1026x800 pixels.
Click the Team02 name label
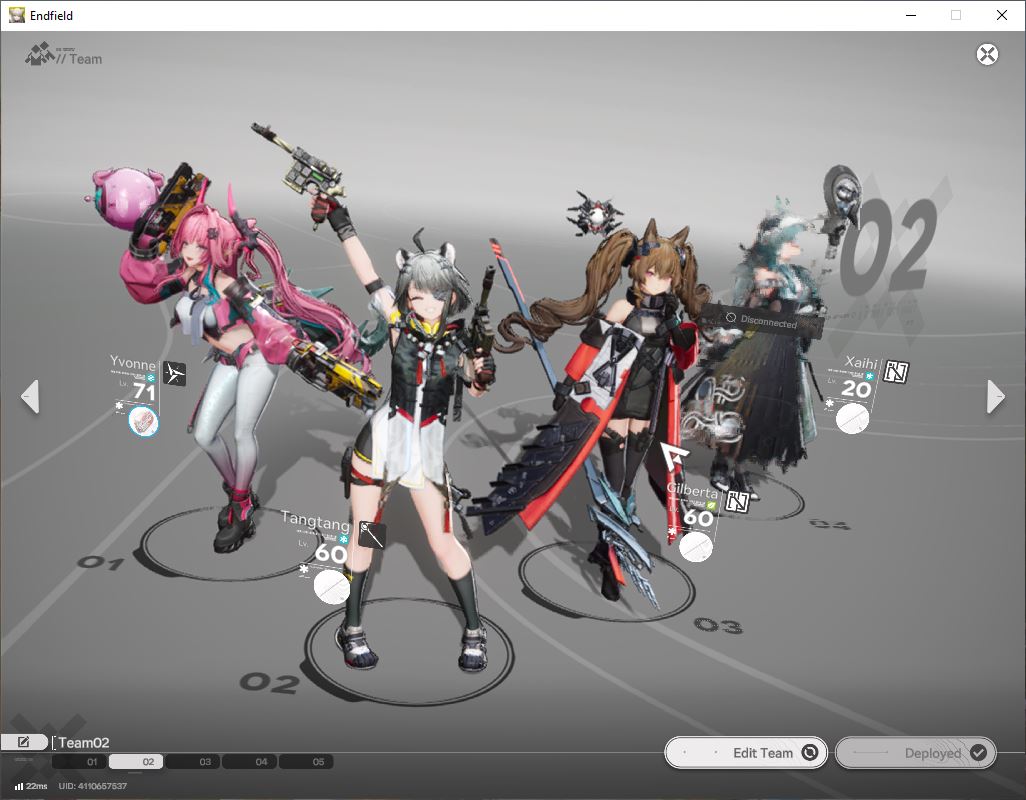84,742
